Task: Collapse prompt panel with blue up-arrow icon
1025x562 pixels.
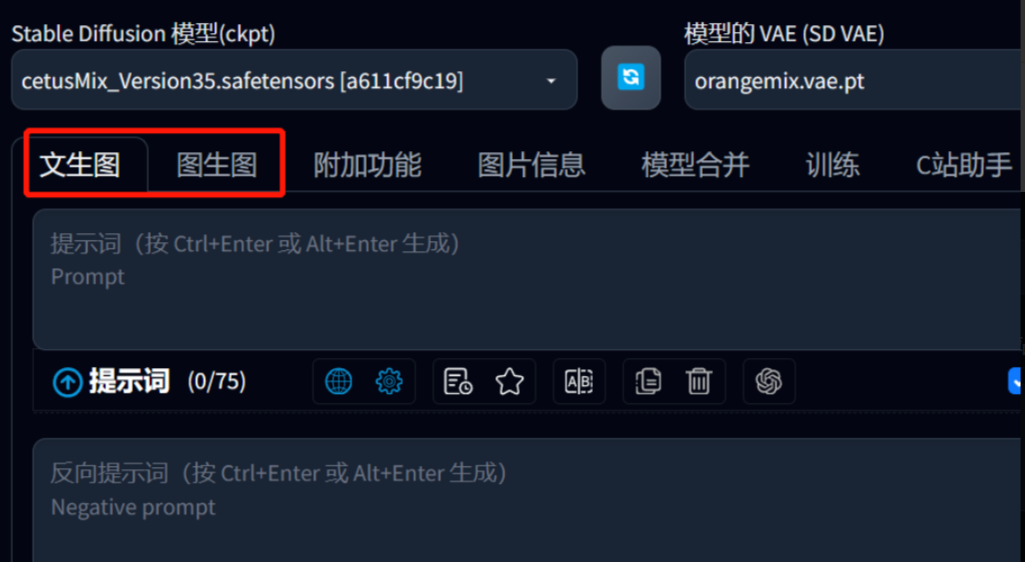Action: click(x=67, y=382)
